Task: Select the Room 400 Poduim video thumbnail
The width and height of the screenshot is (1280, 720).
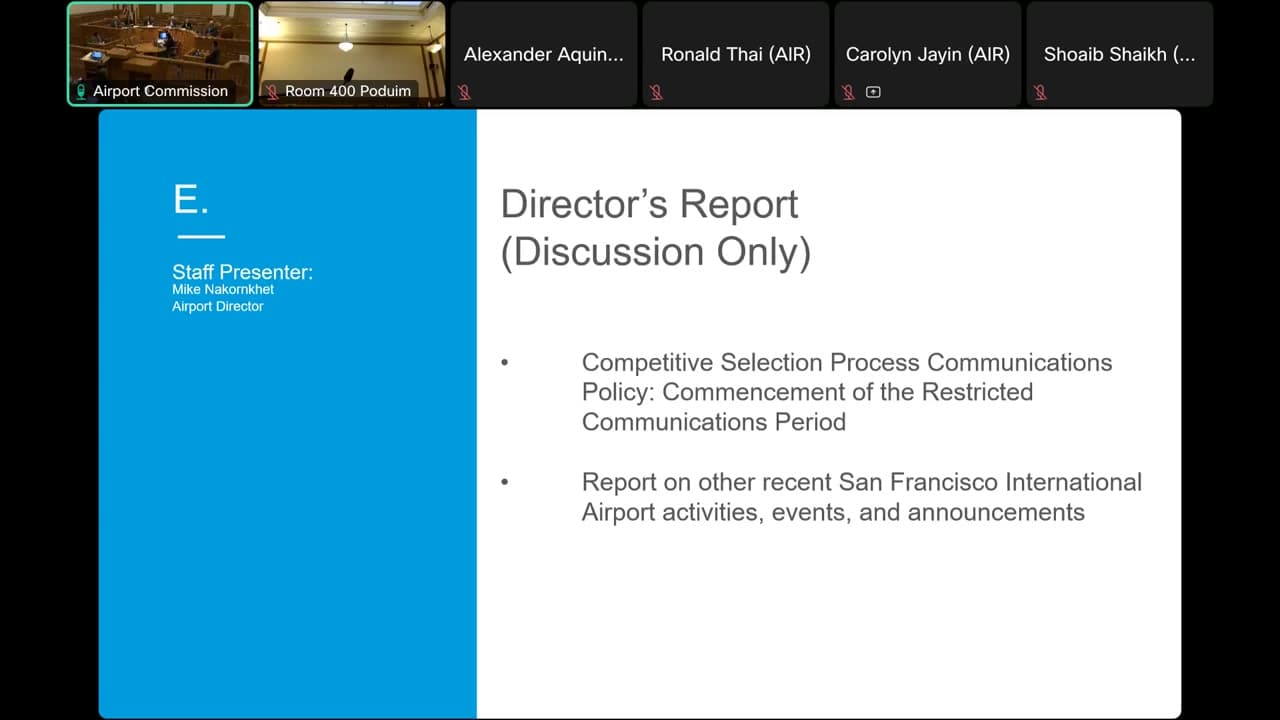Action: tap(352, 53)
